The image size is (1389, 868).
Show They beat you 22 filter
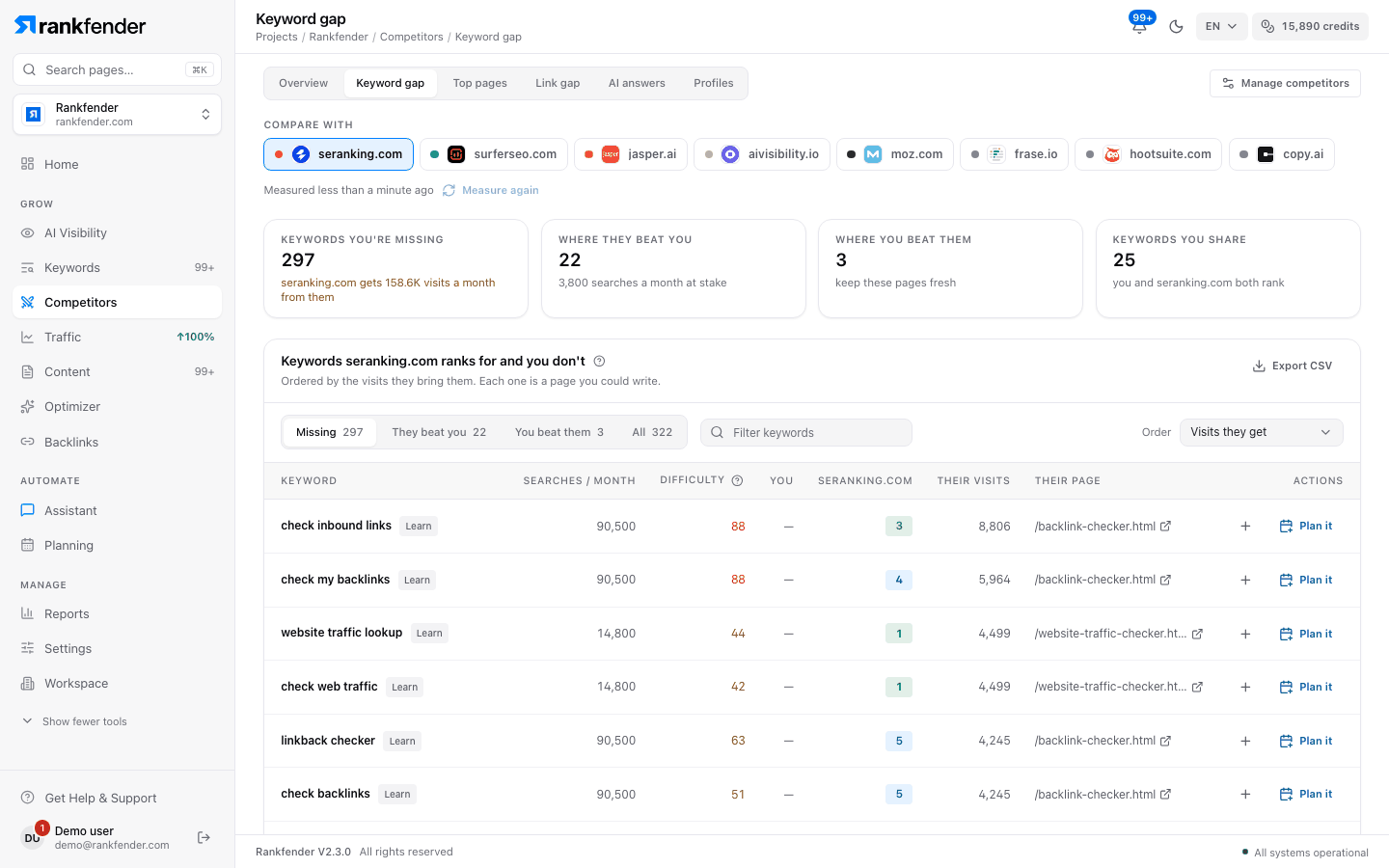point(439,432)
